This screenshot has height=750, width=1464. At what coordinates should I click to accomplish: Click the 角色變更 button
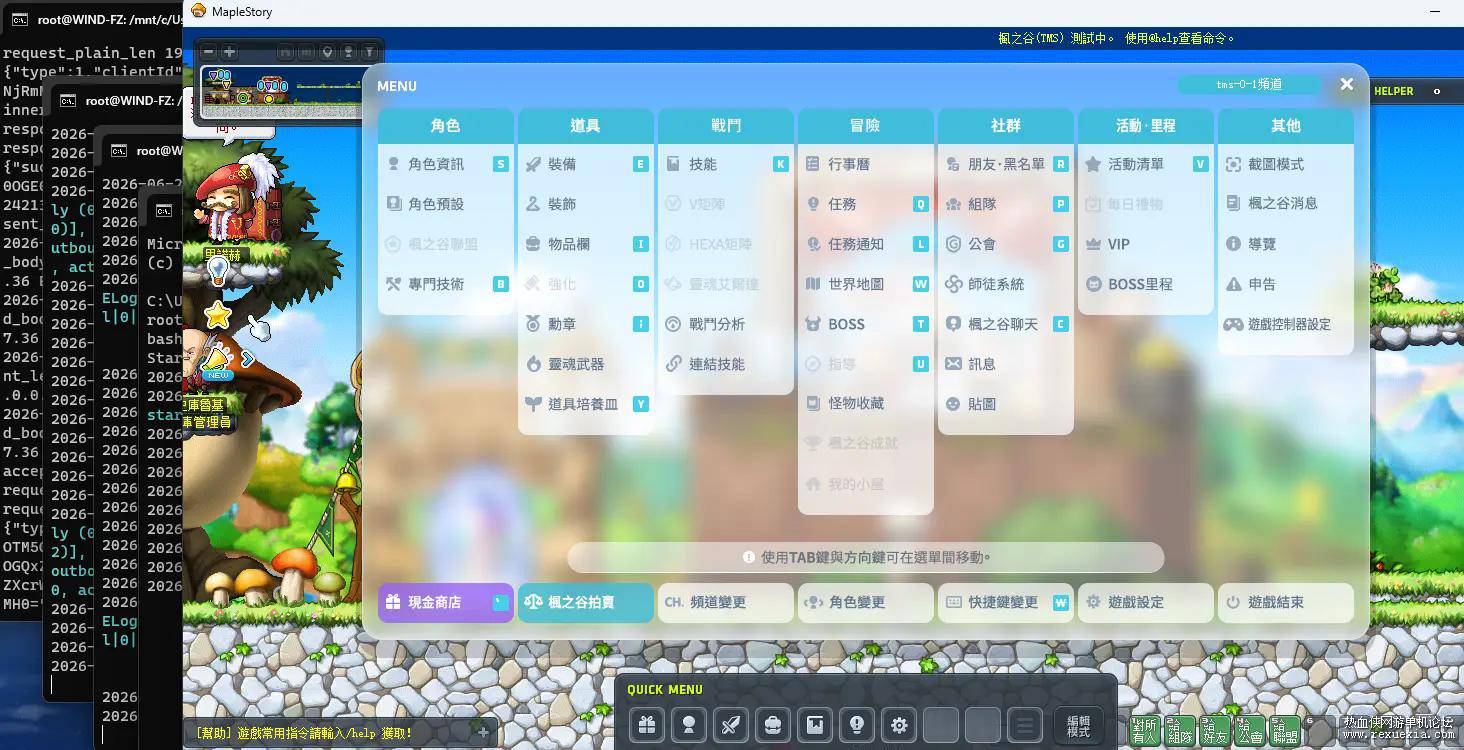point(866,603)
